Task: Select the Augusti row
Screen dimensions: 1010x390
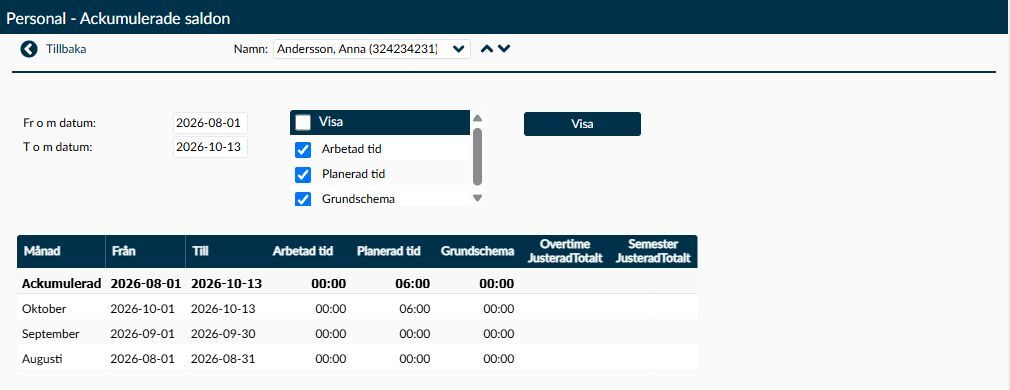Action: (x=357, y=359)
